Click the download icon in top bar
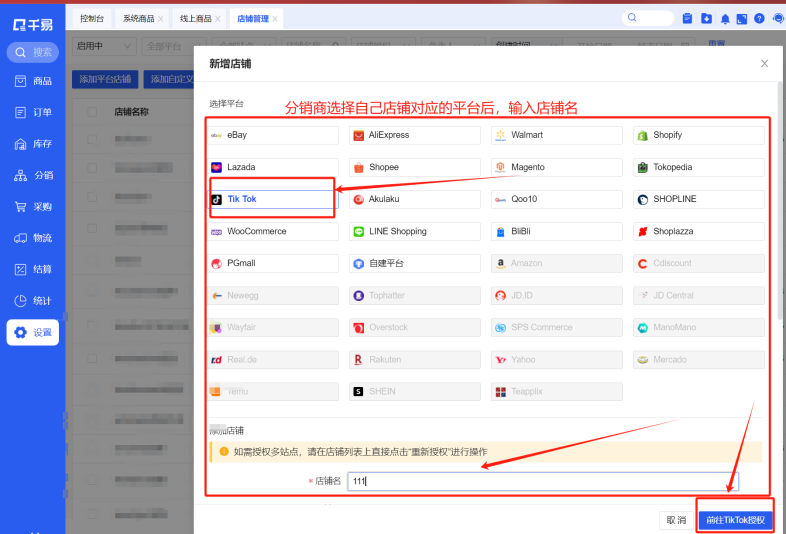 (706, 19)
